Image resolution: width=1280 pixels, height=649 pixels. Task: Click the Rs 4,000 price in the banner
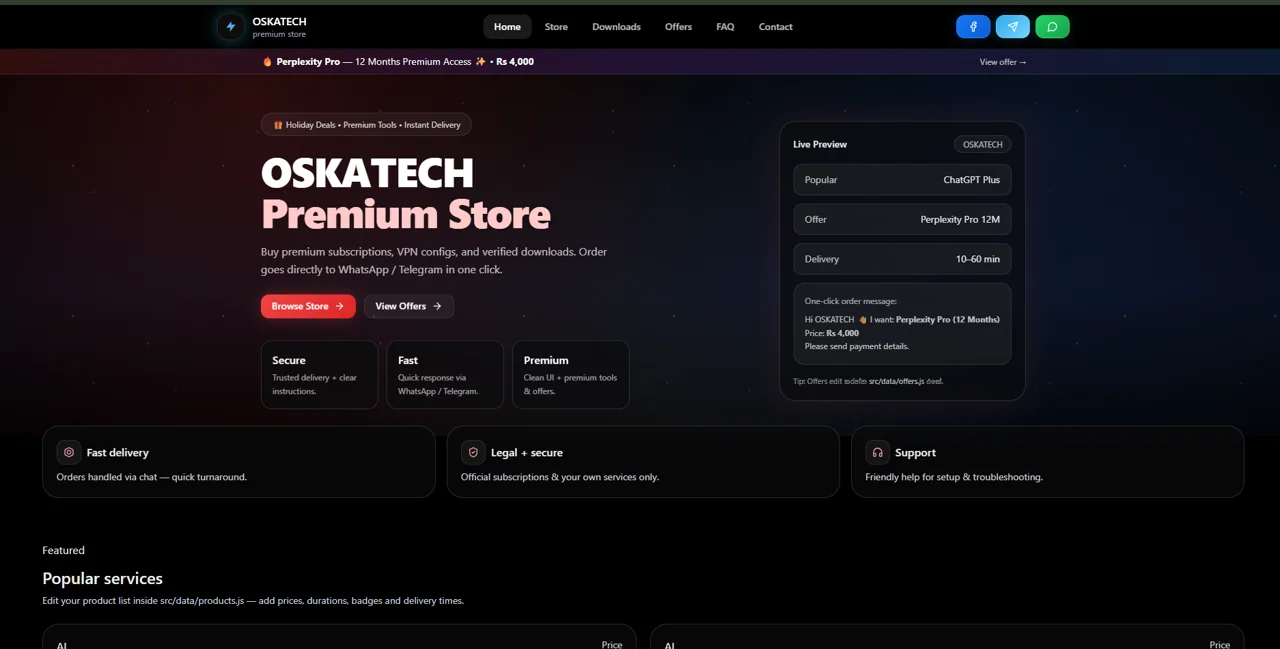[515, 62]
